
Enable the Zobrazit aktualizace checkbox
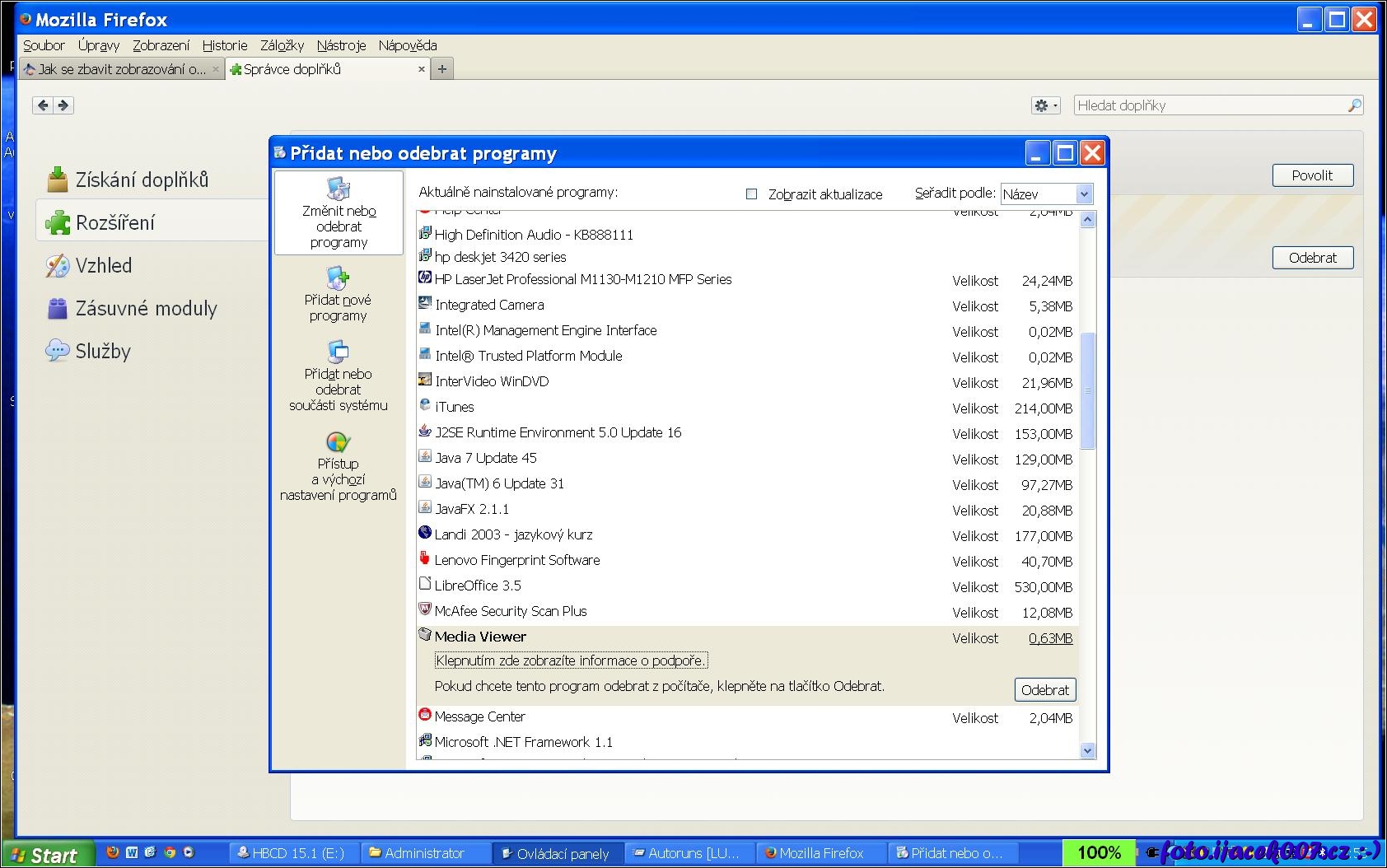pos(751,194)
